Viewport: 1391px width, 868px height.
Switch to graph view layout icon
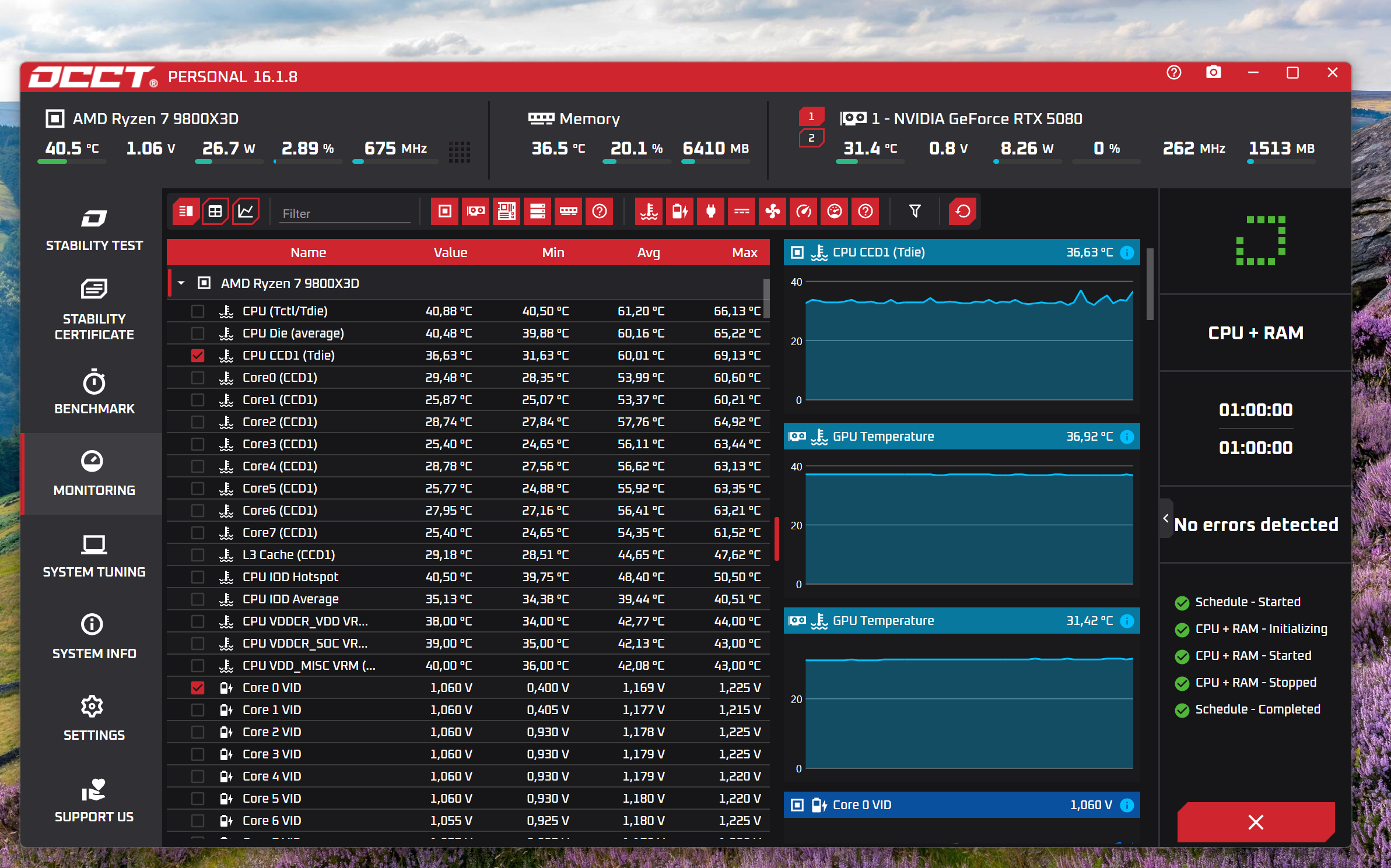246,211
